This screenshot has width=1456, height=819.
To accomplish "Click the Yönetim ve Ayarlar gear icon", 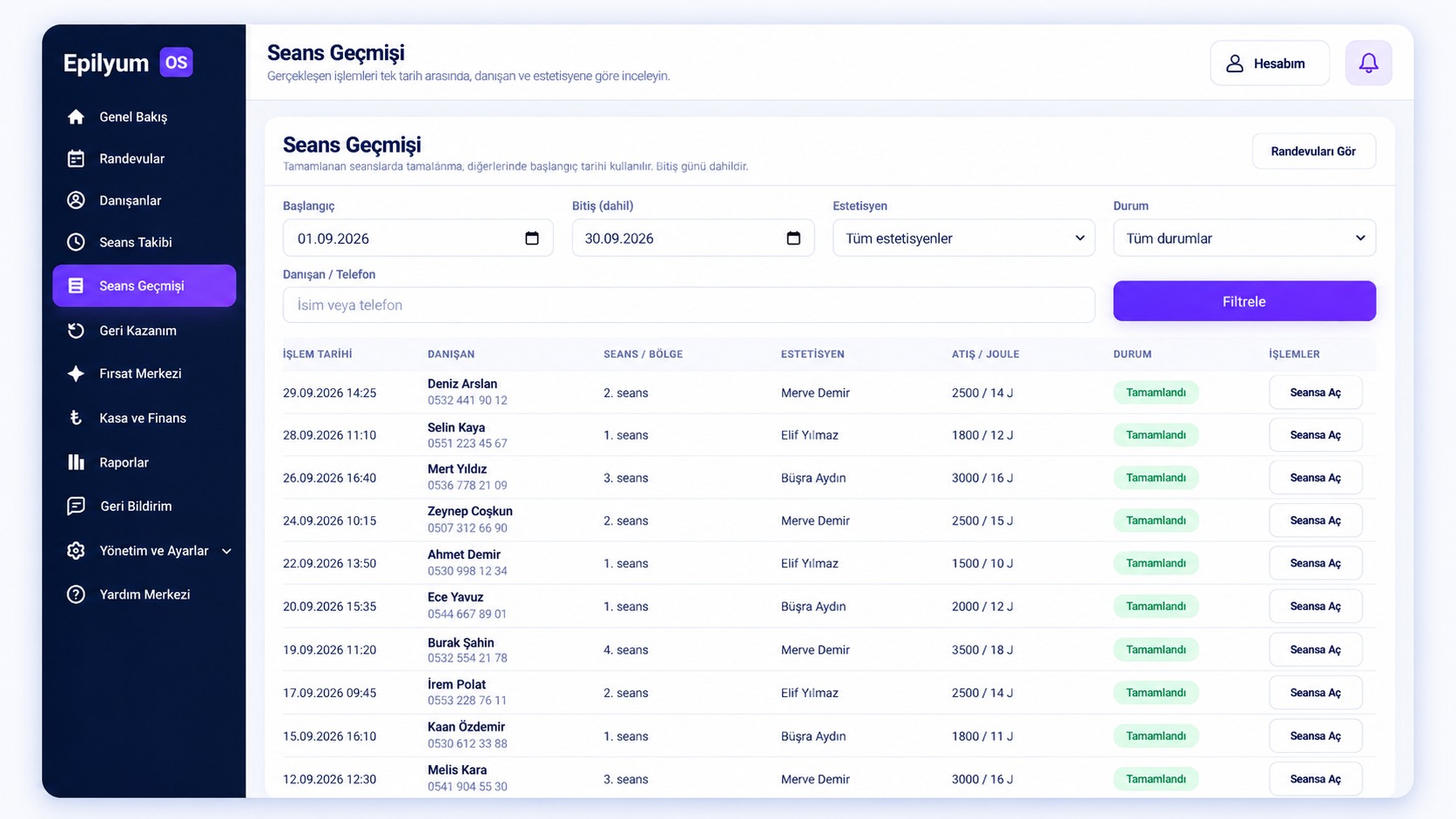I will point(76,551).
